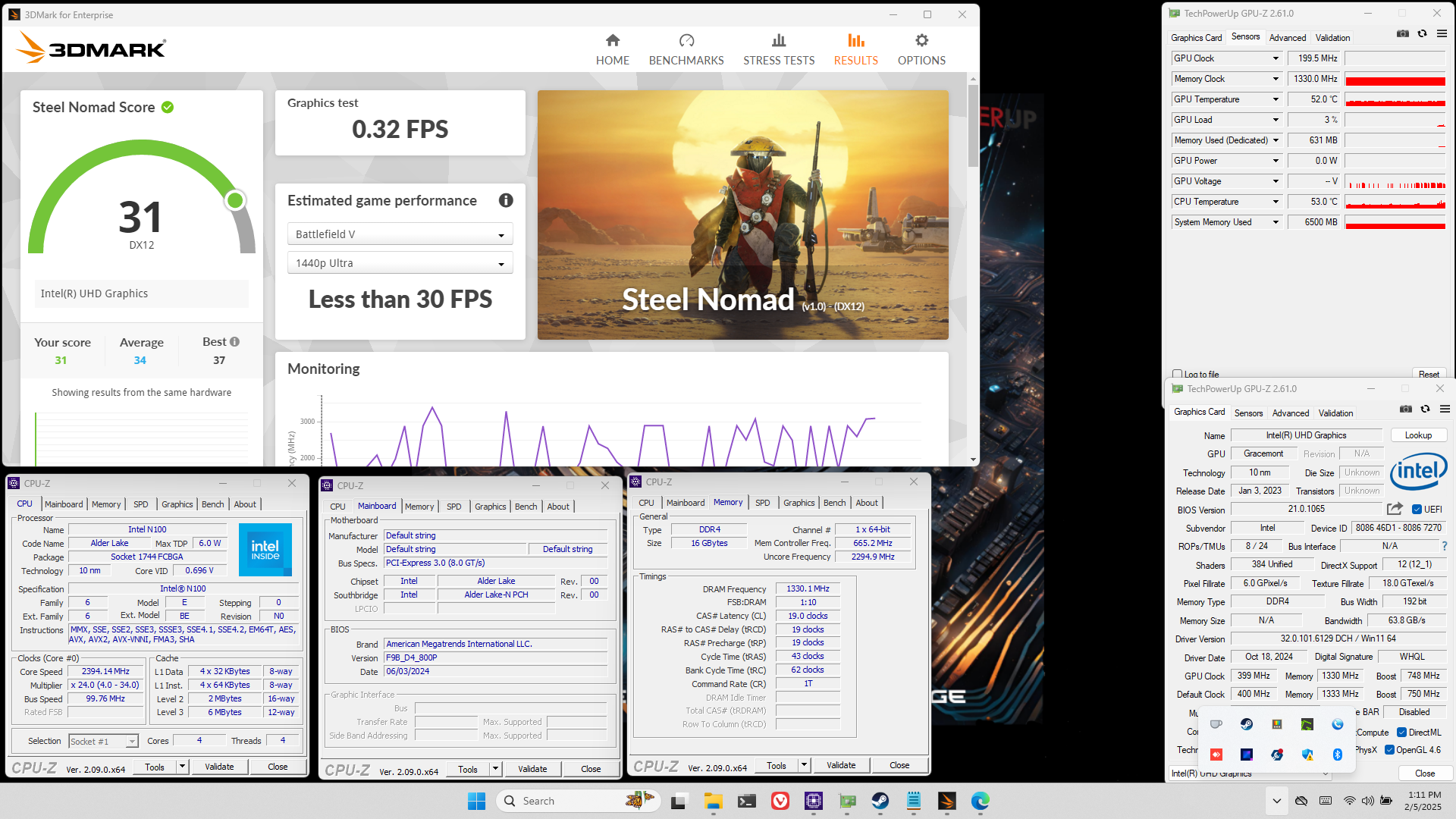1456x819 pixels.
Task: Switch to Advanced tab in GPU-Z Sensors window
Action: tap(1288, 37)
